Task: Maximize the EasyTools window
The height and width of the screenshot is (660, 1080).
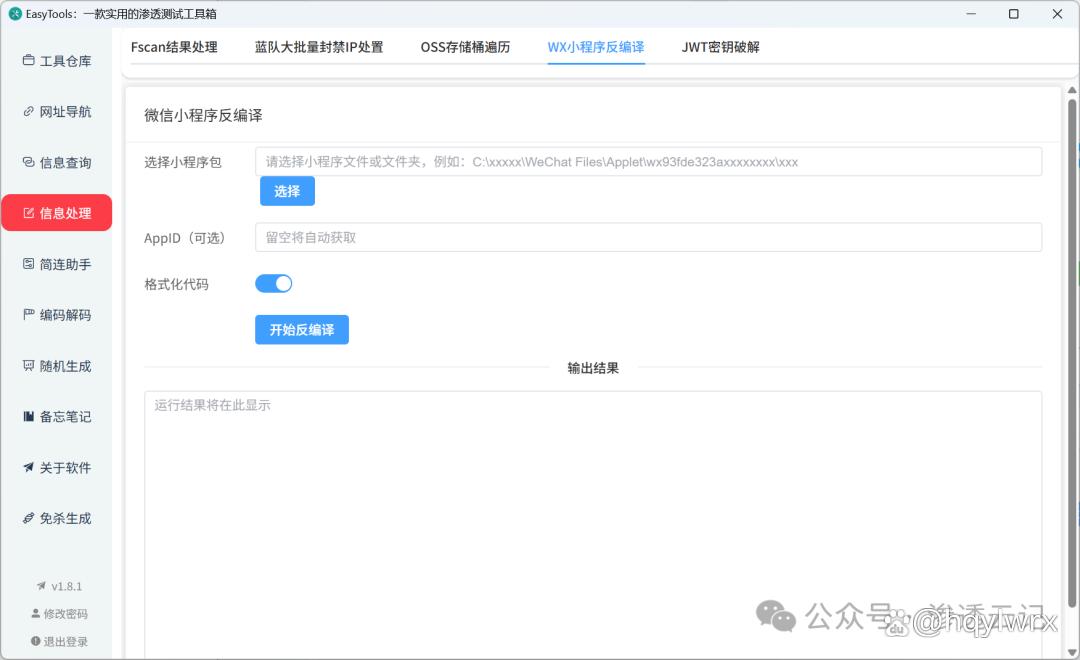Action: tap(1014, 14)
